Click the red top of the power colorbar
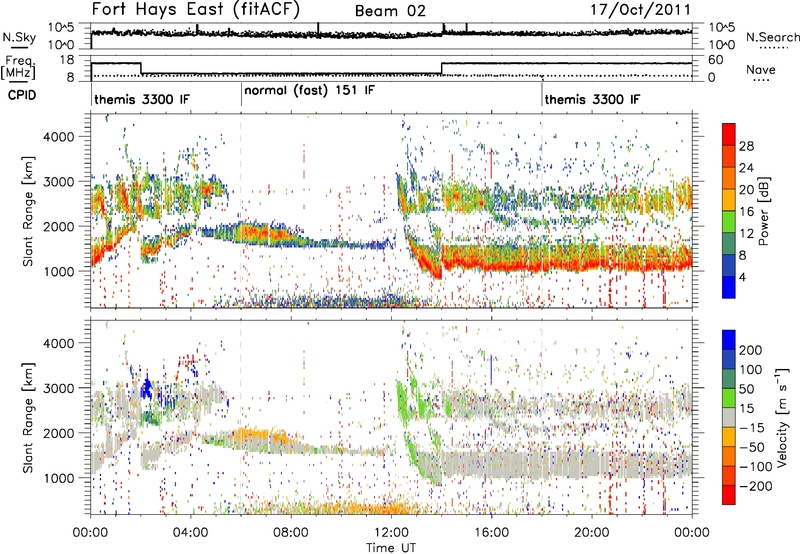Screen dimensions: 800x554 [729, 134]
